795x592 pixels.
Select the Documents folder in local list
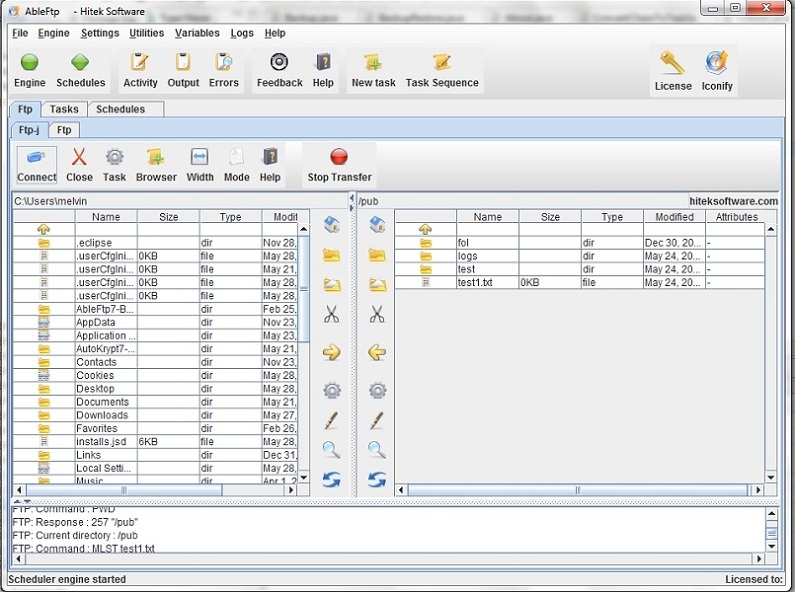[x=102, y=402]
